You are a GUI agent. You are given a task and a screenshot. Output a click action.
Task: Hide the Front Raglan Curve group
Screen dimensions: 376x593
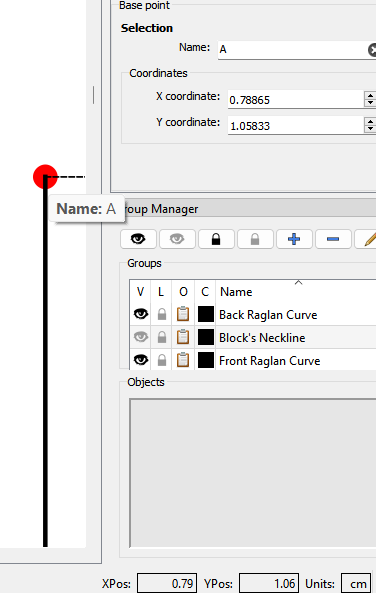(141, 360)
